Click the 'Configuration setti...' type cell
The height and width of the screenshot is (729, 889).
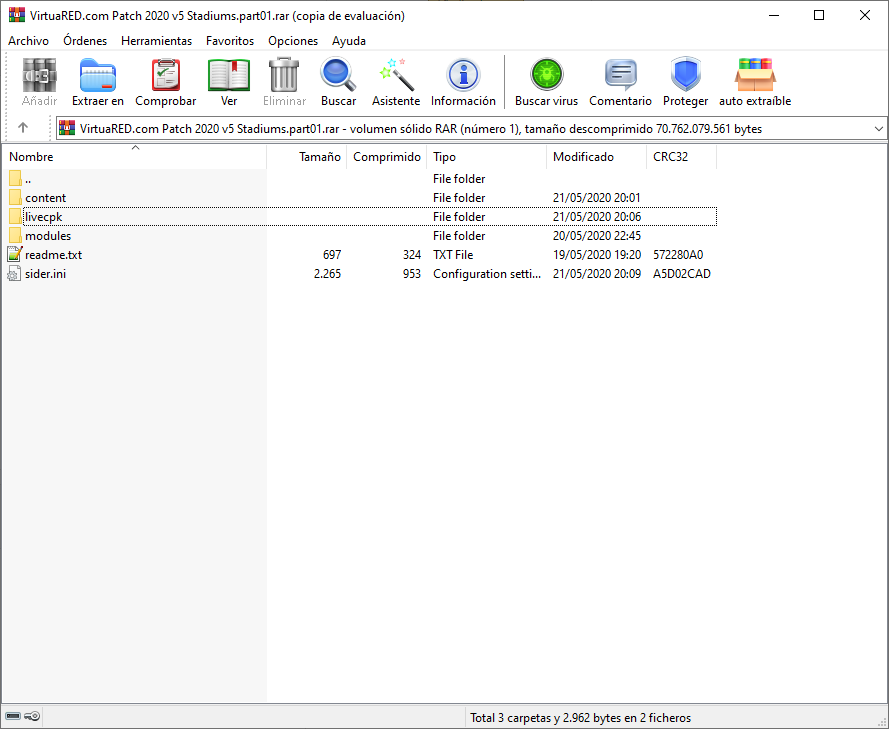486,274
